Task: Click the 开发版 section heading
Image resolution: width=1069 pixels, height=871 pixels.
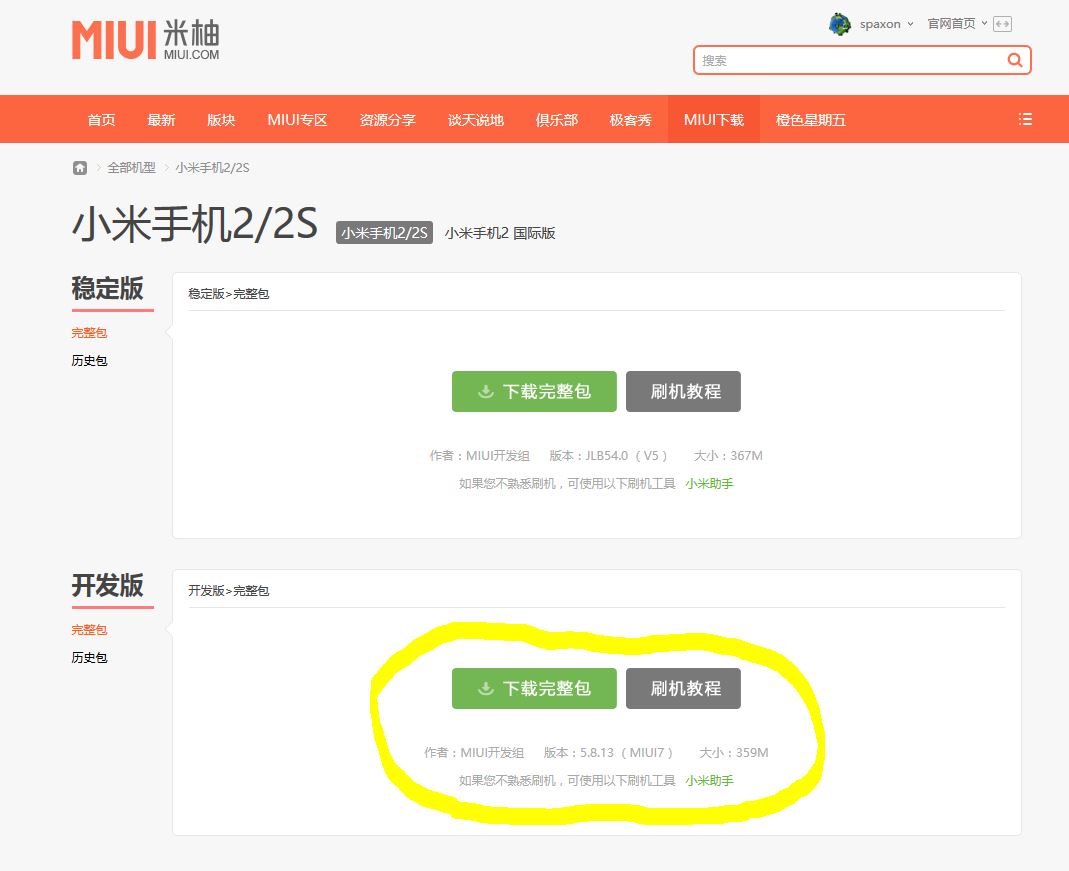Action: pyautogui.click(x=108, y=585)
